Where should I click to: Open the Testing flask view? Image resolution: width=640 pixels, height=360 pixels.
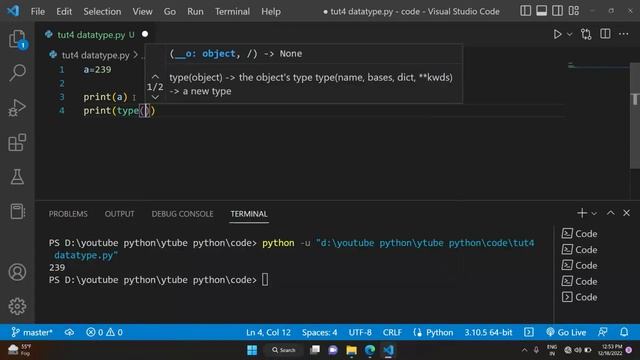point(17,177)
